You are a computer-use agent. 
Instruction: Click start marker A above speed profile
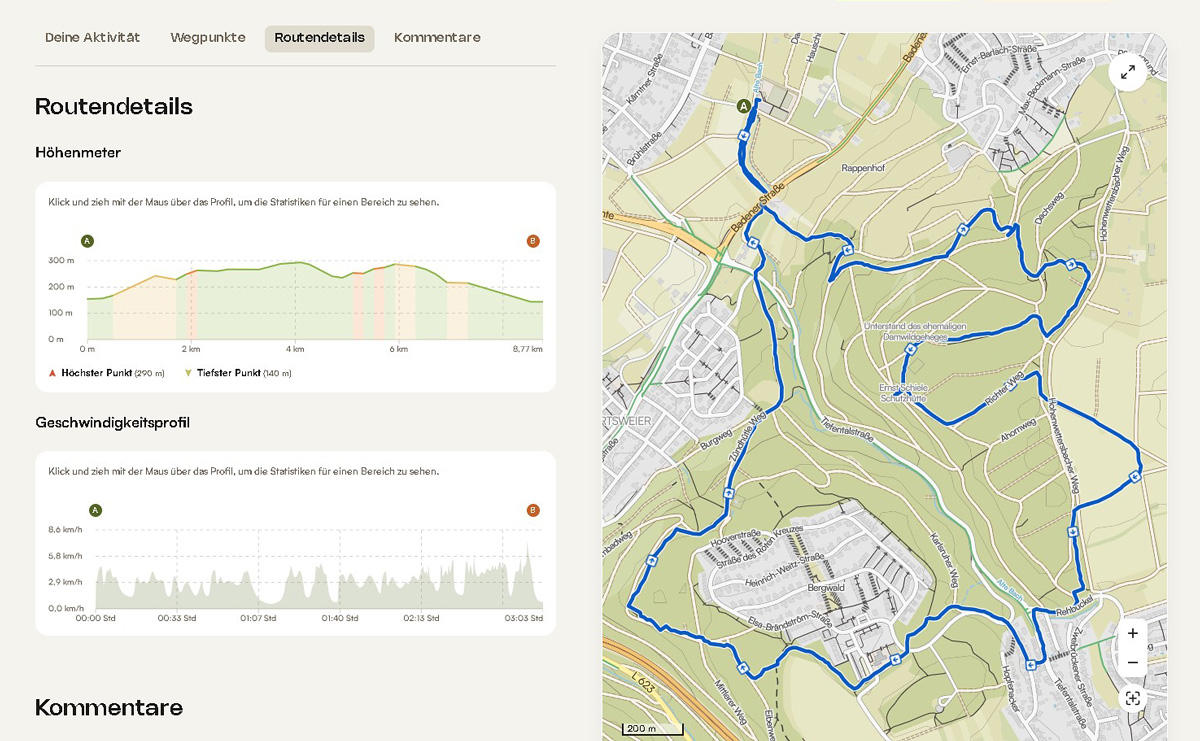(x=95, y=510)
